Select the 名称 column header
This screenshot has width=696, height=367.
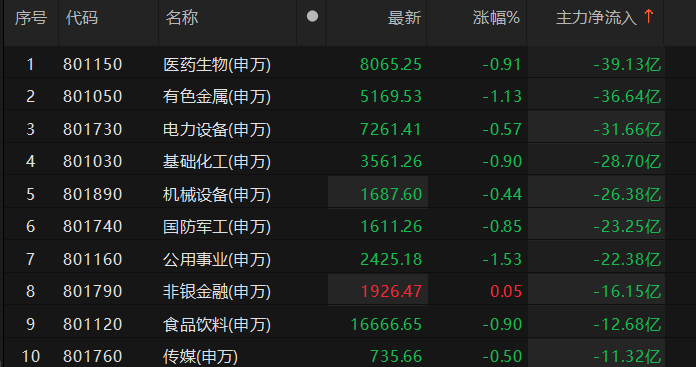click(x=182, y=18)
